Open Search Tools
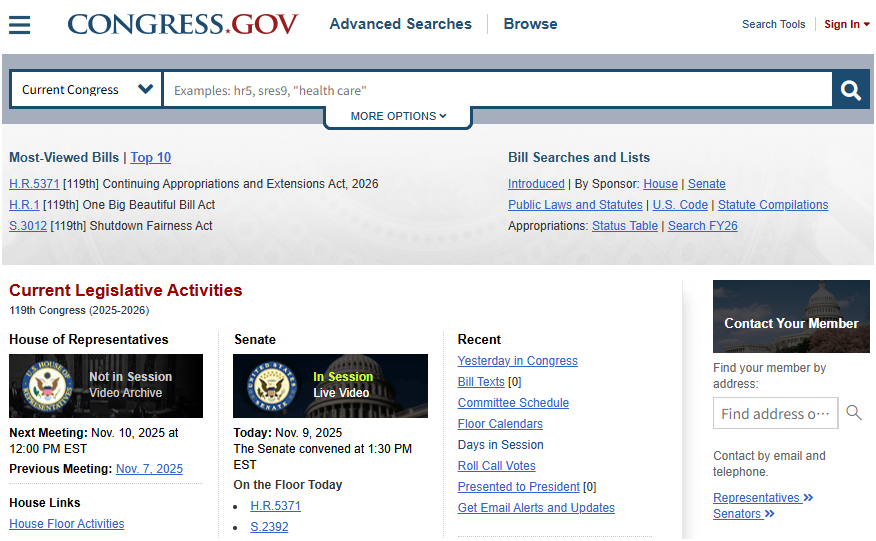 coord(773,25)
